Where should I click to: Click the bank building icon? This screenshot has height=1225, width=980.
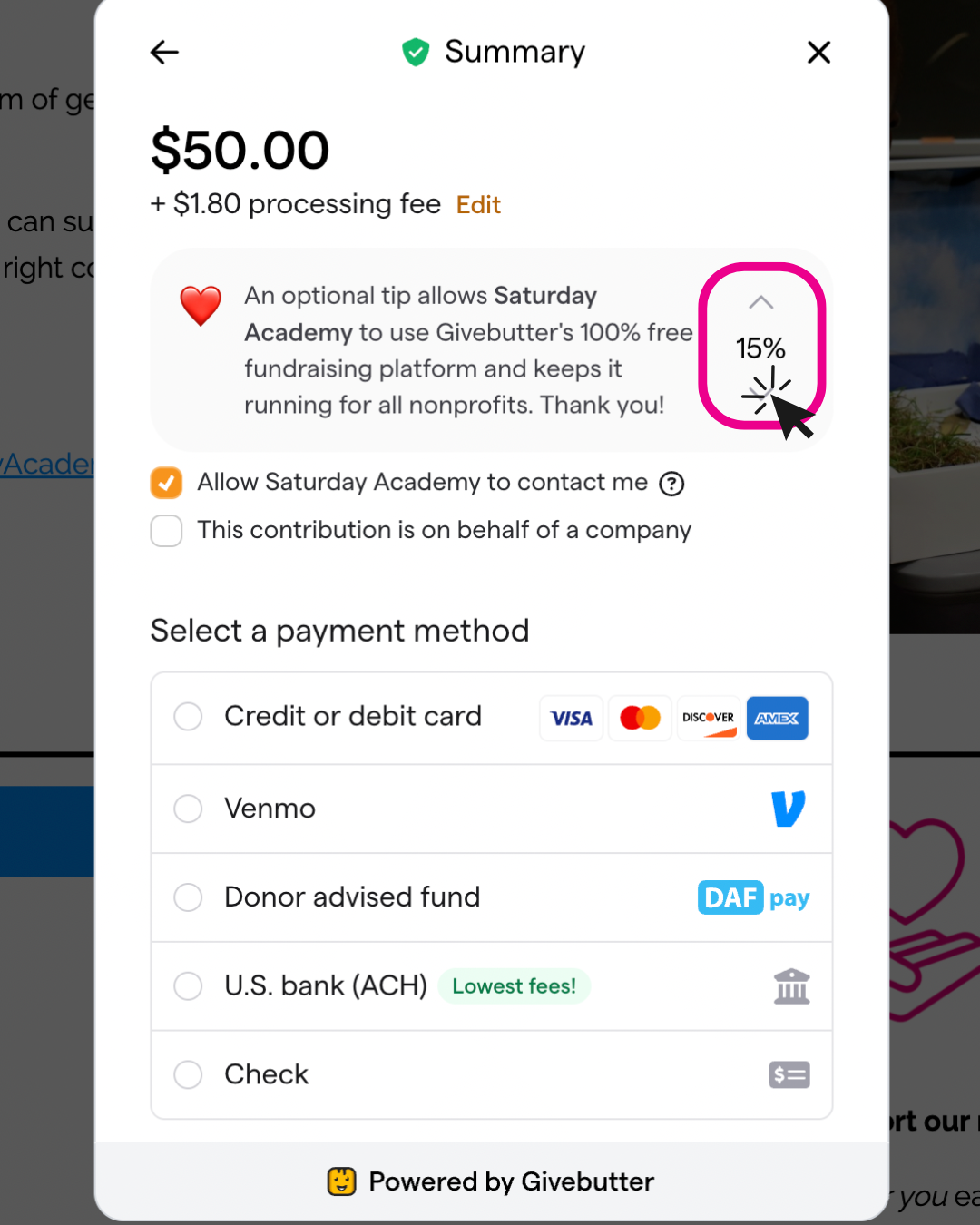point(791,986)
